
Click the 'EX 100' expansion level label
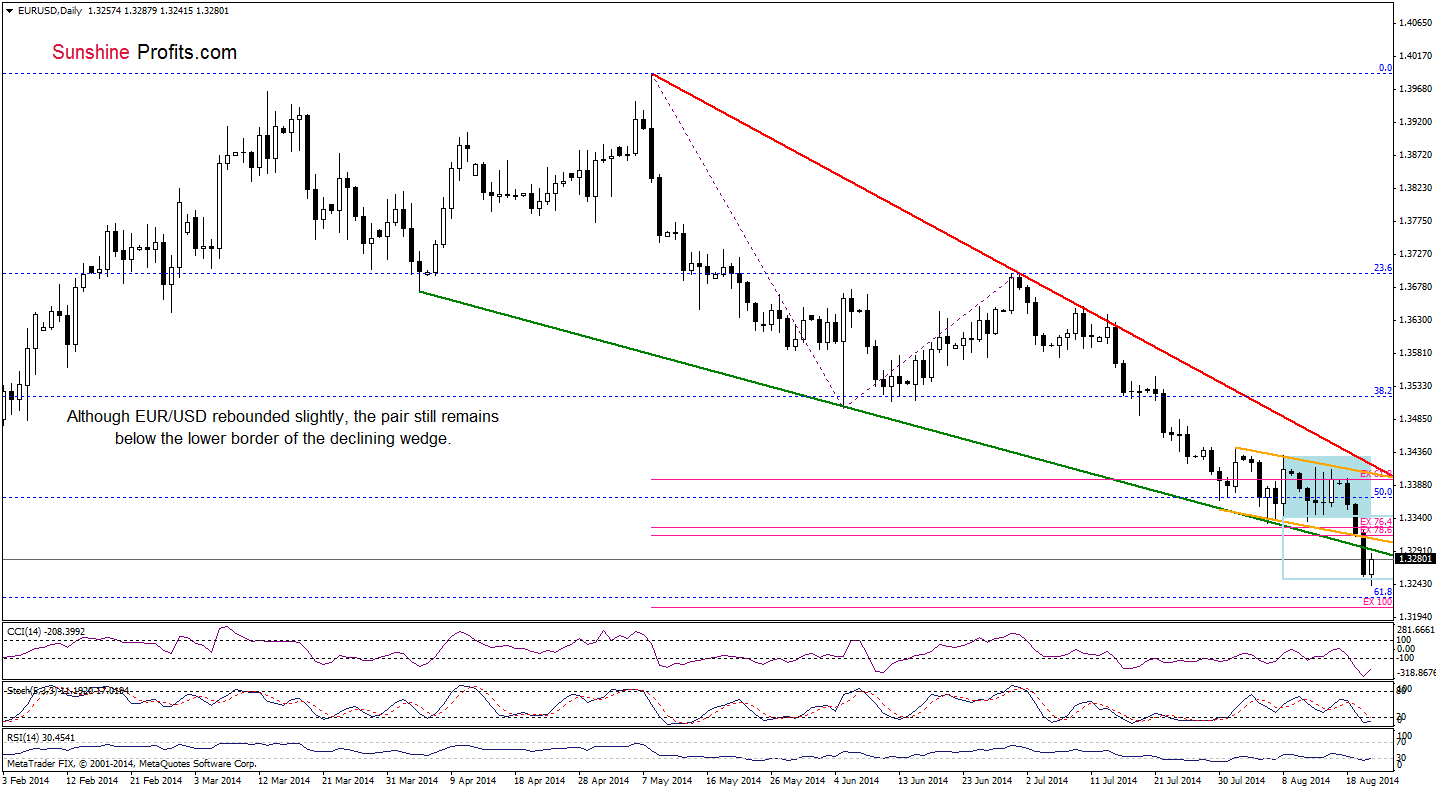click(x=1378, y=602)
